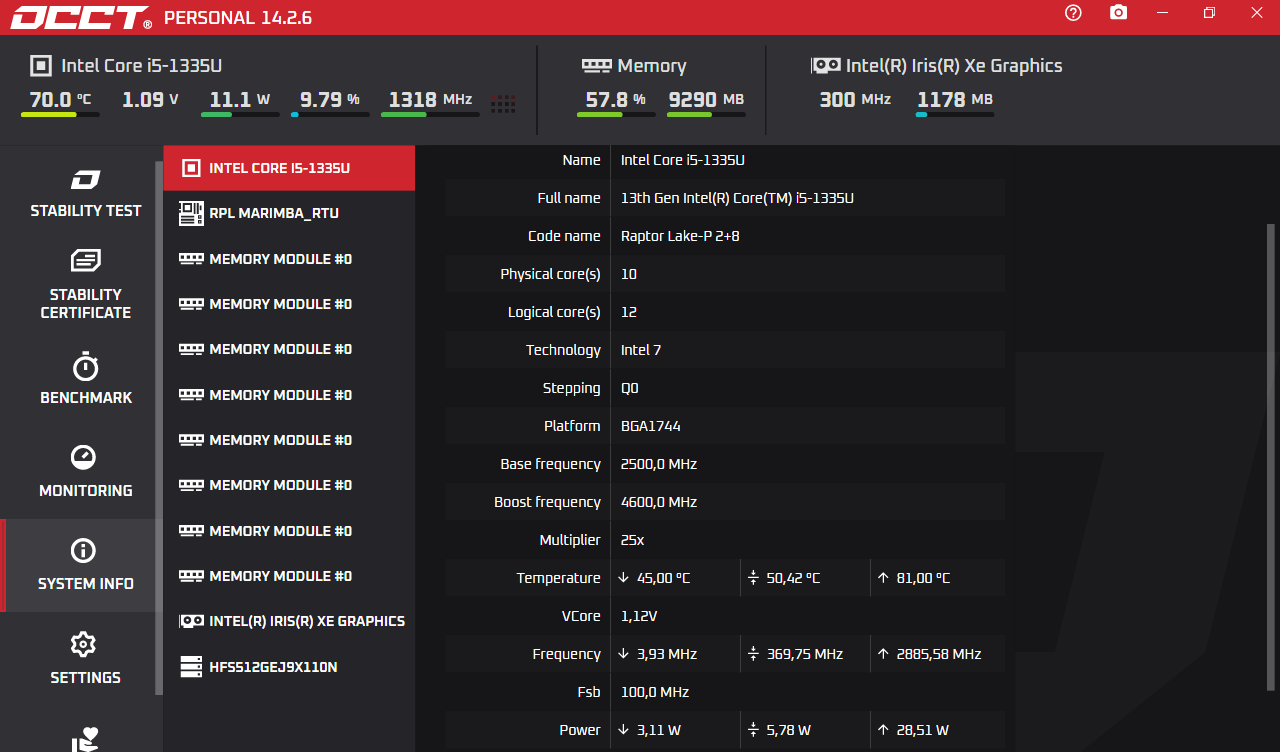
Task: Click the VCore value 1,12V
Action: pyautogui.click(x=639, y=616)
